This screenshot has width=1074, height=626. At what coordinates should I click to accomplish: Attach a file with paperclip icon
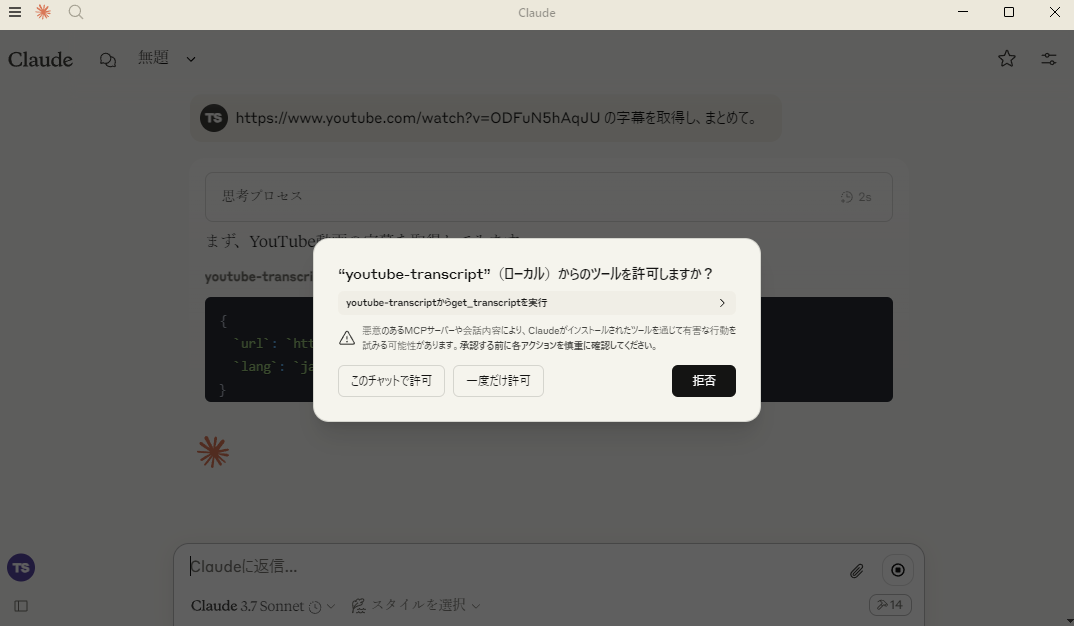pyautogui.click(x=856, y=571)
